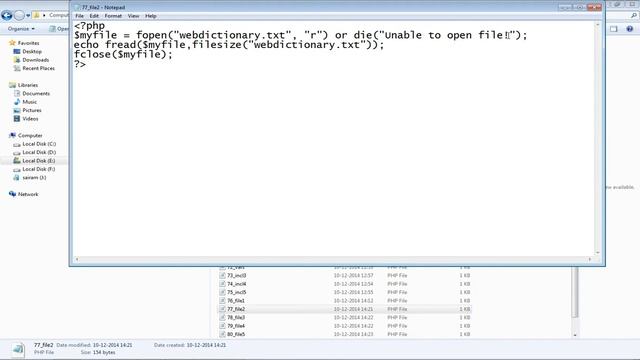Click the Notepad vertical scrollbar down arrow

[x=598, y=253]
